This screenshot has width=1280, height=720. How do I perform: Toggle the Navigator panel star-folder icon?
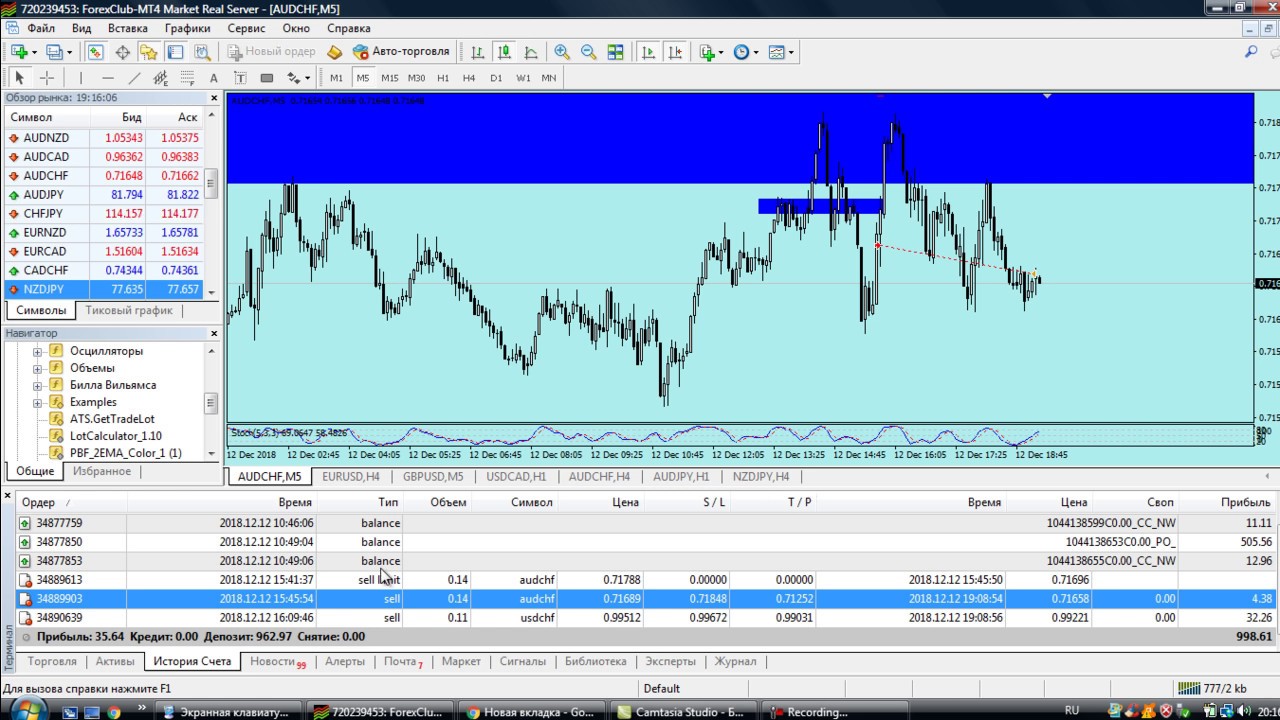(x=149, y=52)
